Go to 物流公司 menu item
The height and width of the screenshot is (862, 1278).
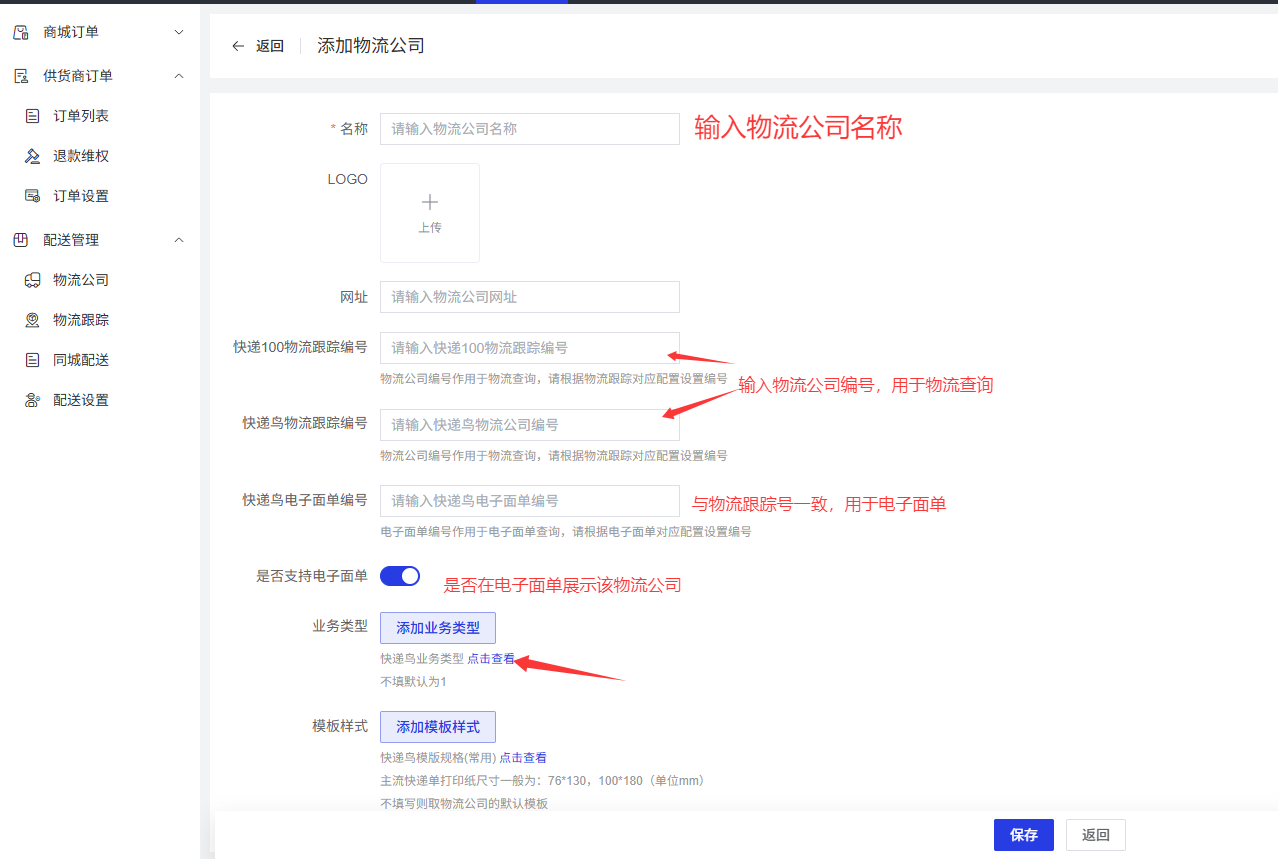(x=81, y=280)
